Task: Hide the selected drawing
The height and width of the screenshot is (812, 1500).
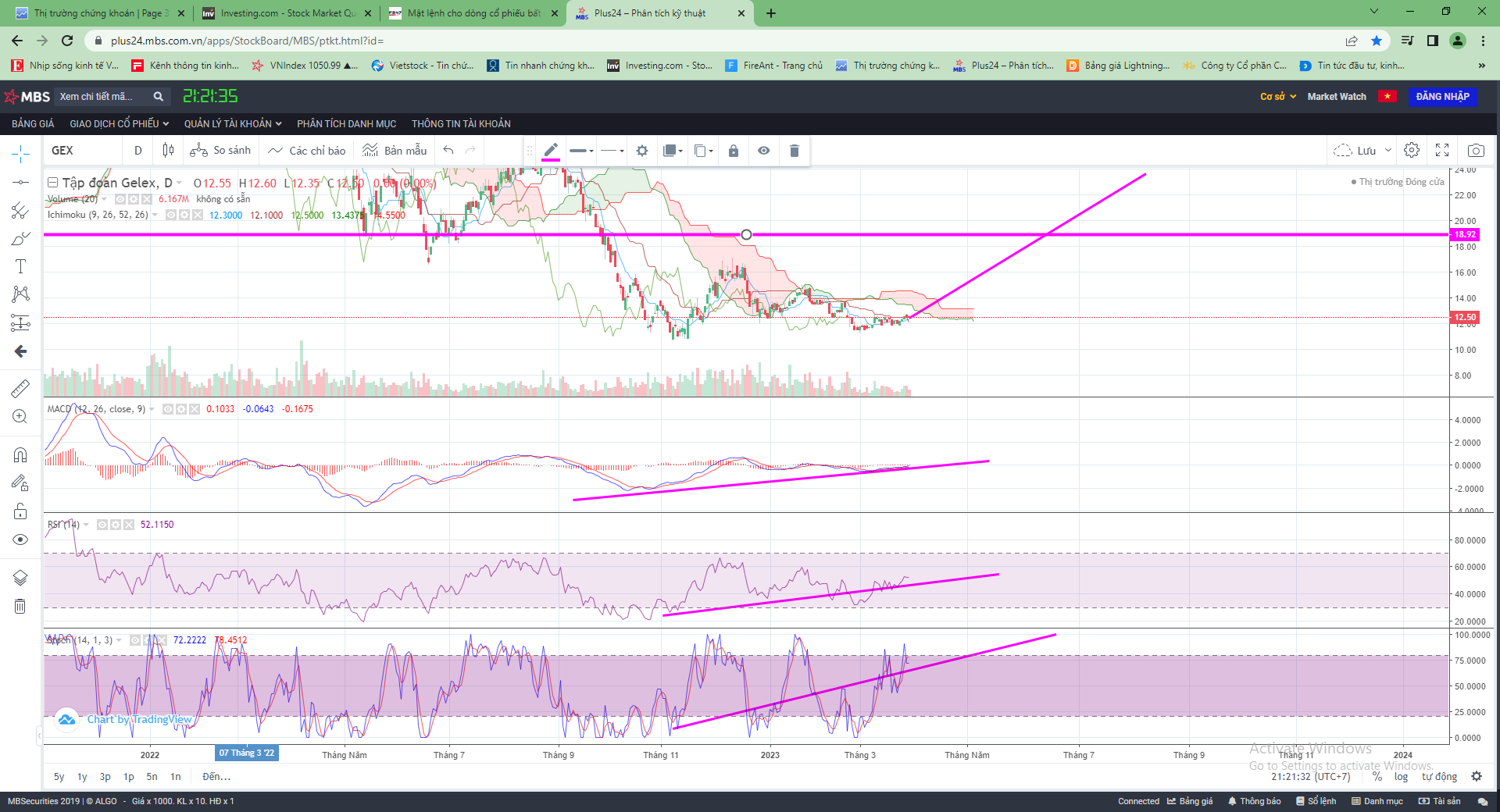Action: [764, 151]
